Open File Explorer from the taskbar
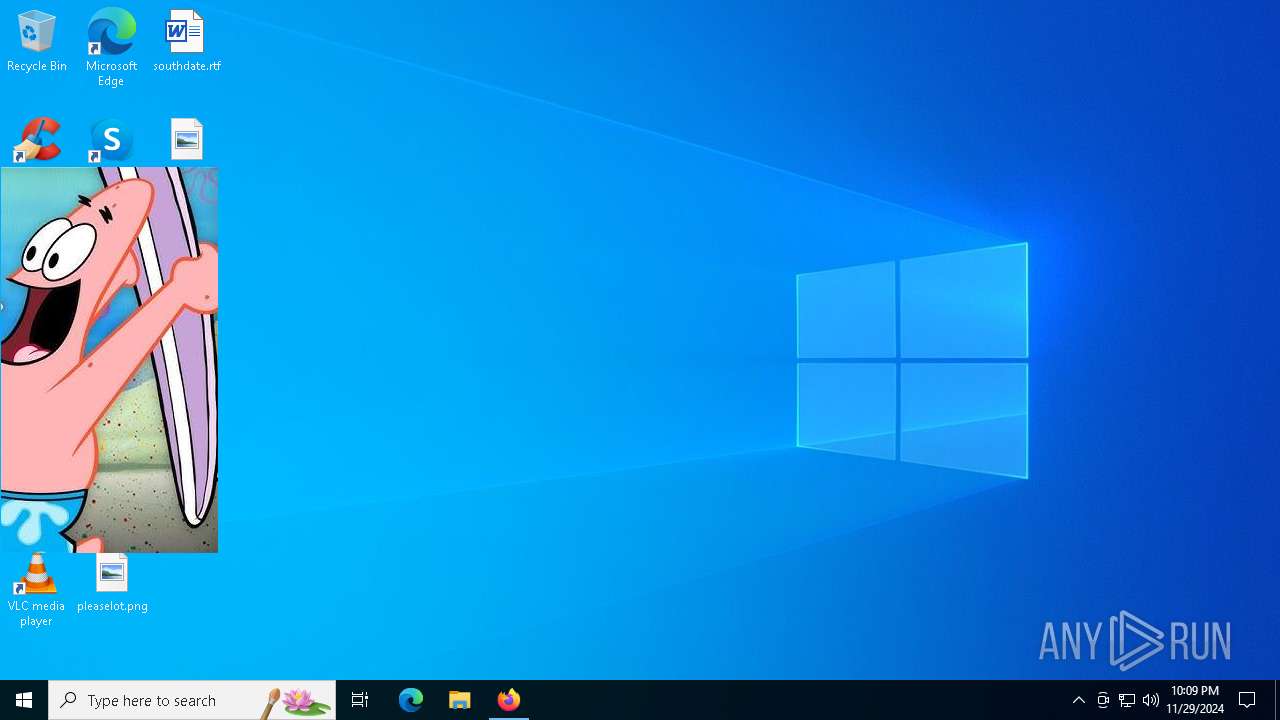Image resolution: width=1280 pixels, height=720 pixels. pos(460,700)
